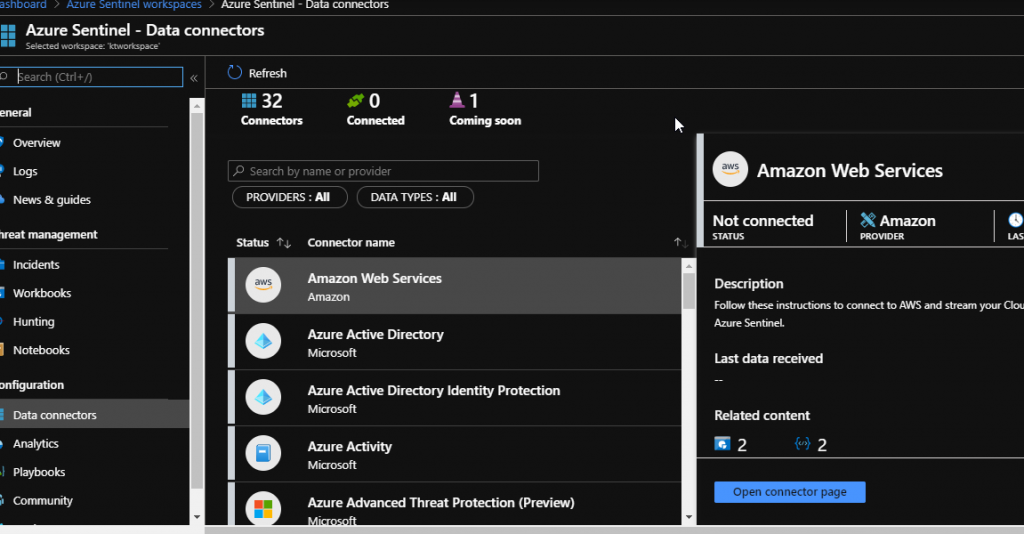Click the Azure Activity book icon
The height and width of the screenshot is (534, 1024).
click(x=263, y=454)
